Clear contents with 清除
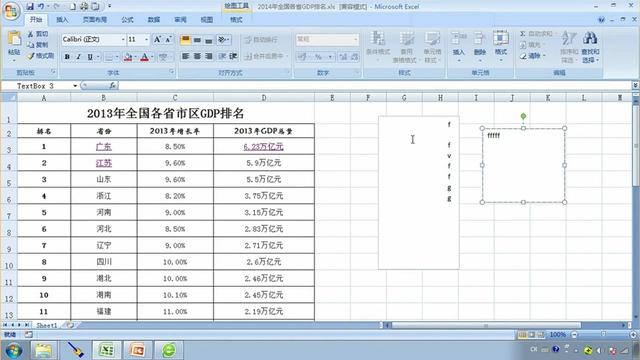 [533, 56]
